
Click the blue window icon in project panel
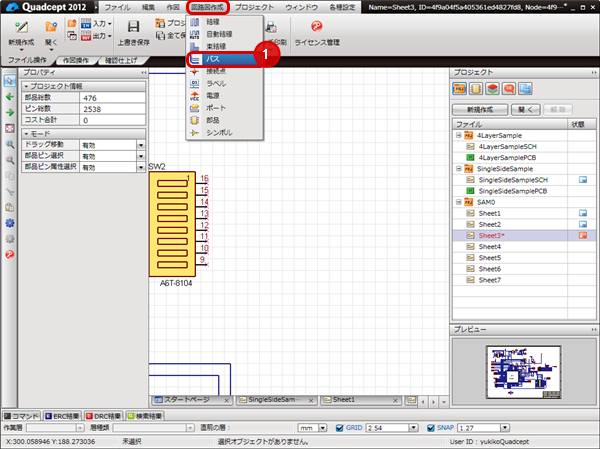[x=525, y=89]
